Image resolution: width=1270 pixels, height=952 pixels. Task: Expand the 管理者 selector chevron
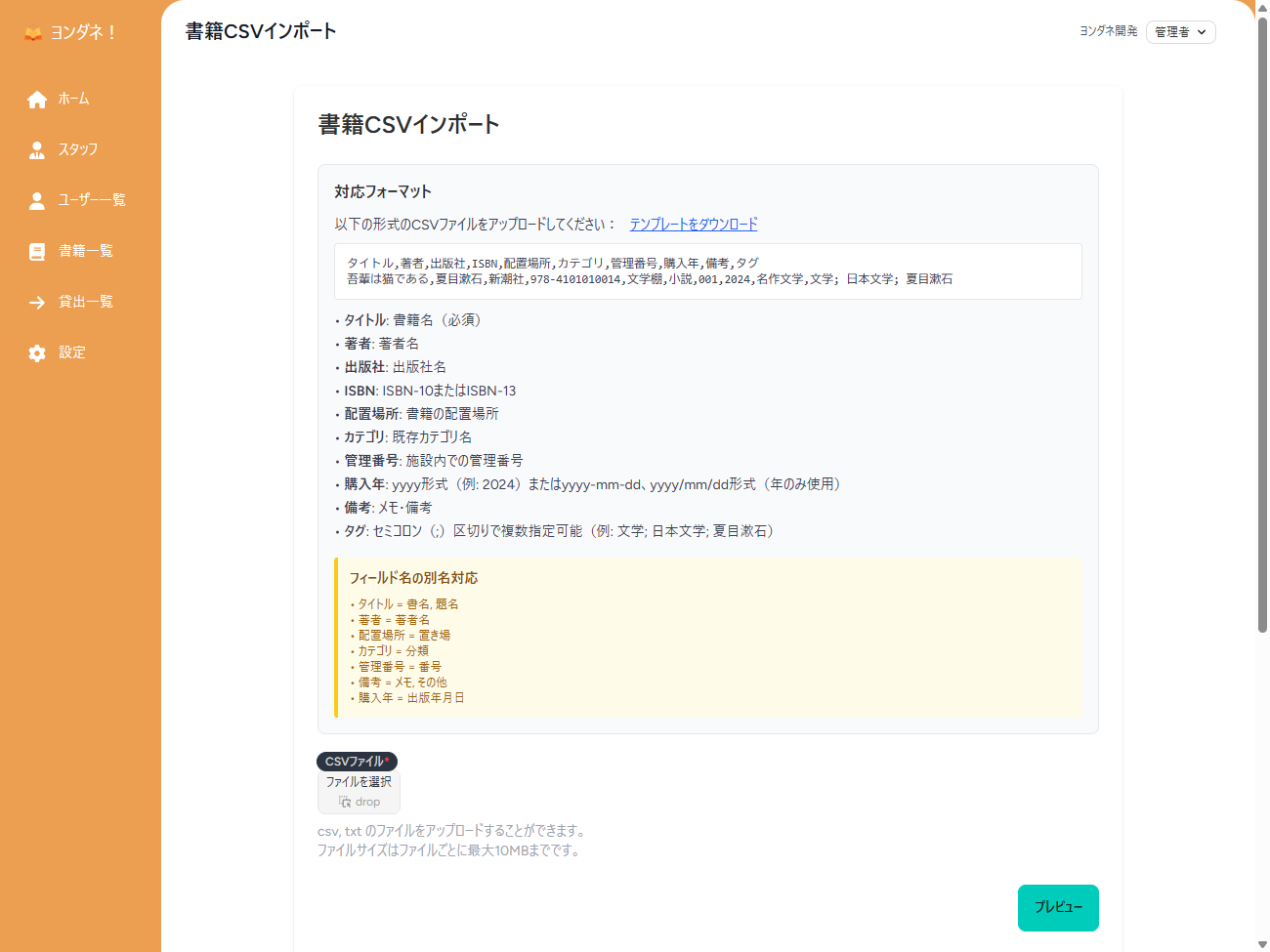[x=1204, y=31]
